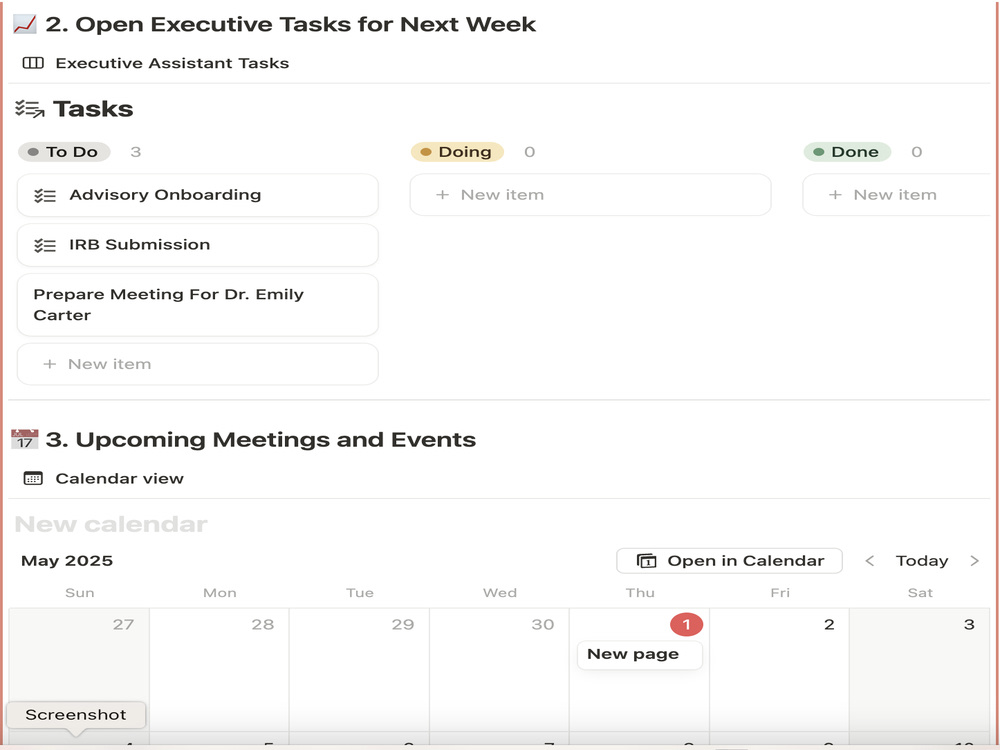Click the checklist icon beside Tasks title

(29, 109)
